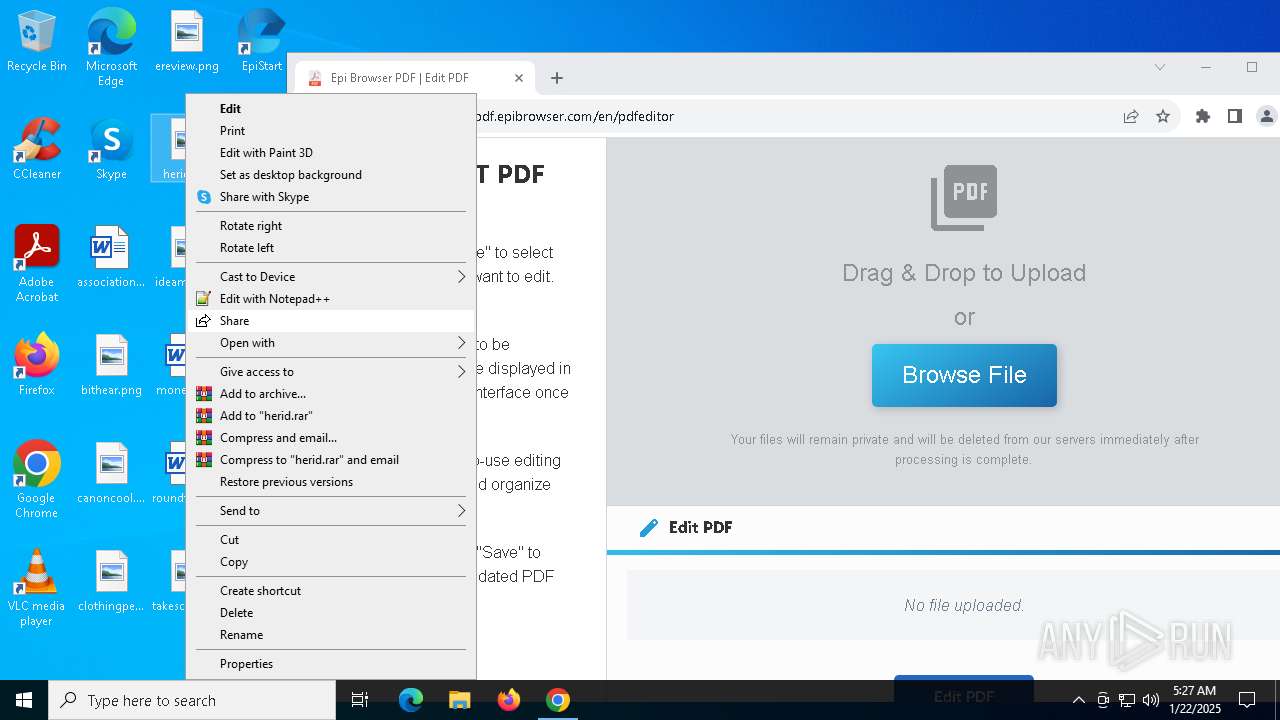1280x720 pixels.
Task: Expand the Give access to submenu
Action: coord(331,372)
